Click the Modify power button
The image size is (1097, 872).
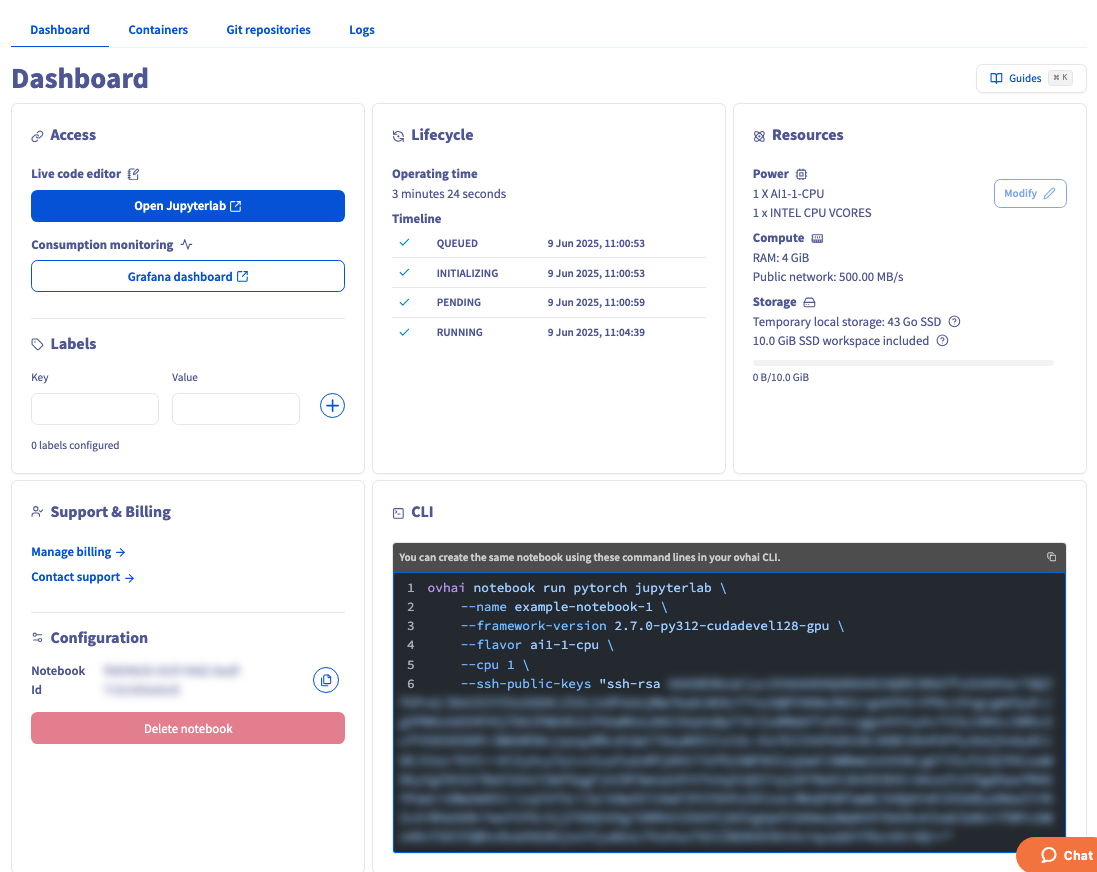click(1030, 194)
